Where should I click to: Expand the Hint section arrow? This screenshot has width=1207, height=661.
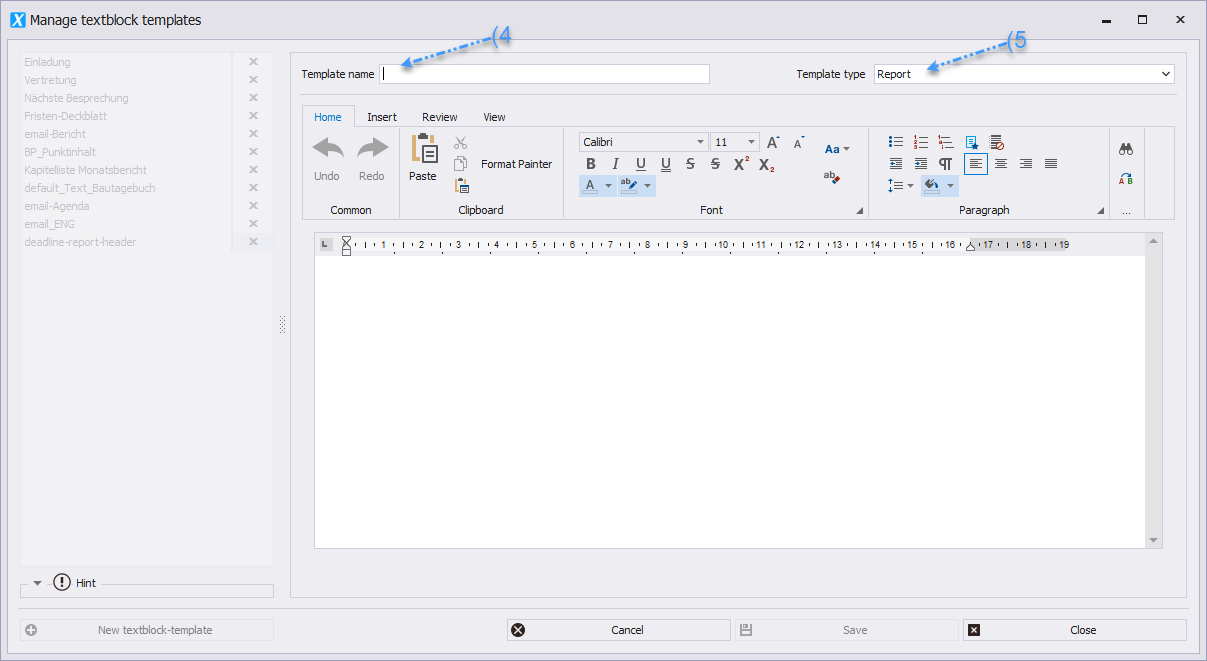click(x=38, y=583)
